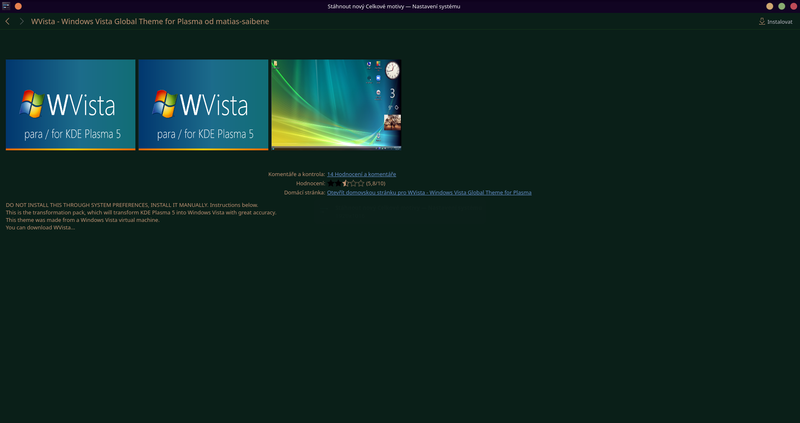Open the window menu icon in title bar

pos(5,6)
